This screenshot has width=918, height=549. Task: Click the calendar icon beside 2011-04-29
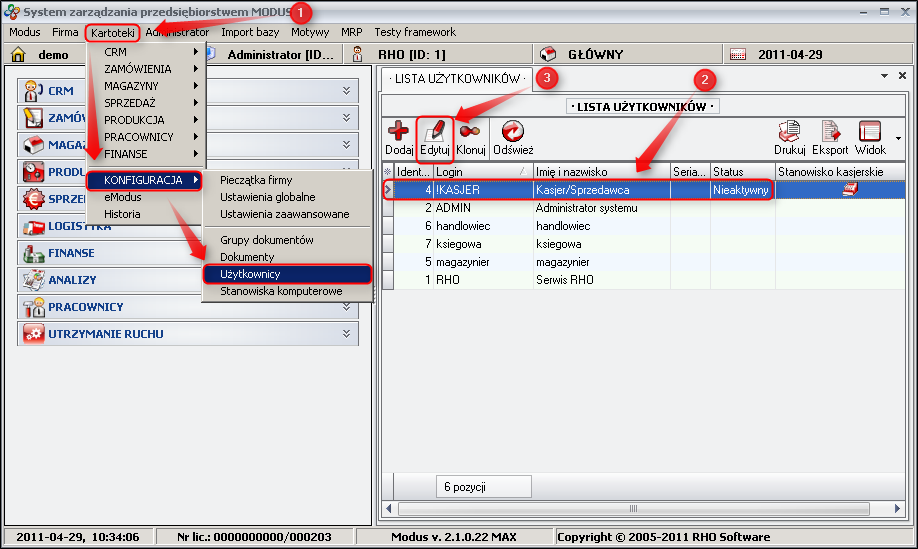click(x=738, y=54)
